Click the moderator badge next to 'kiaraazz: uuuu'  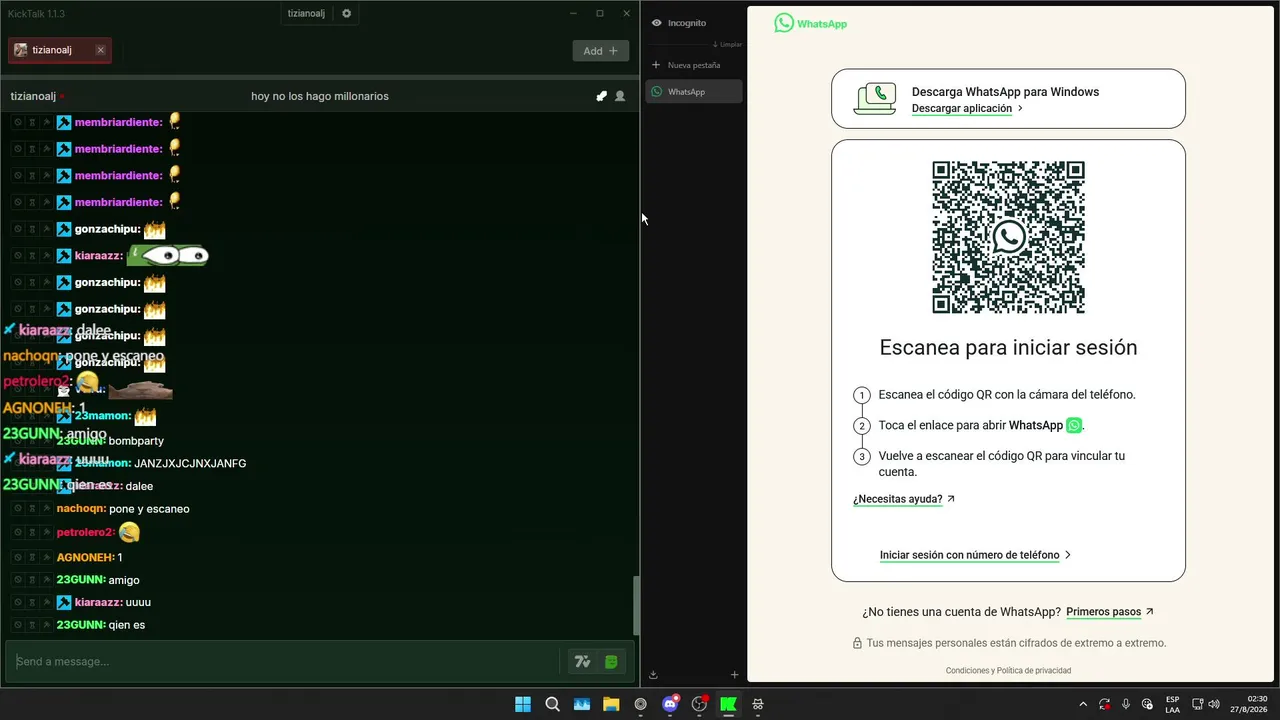(x=64, y=602)
